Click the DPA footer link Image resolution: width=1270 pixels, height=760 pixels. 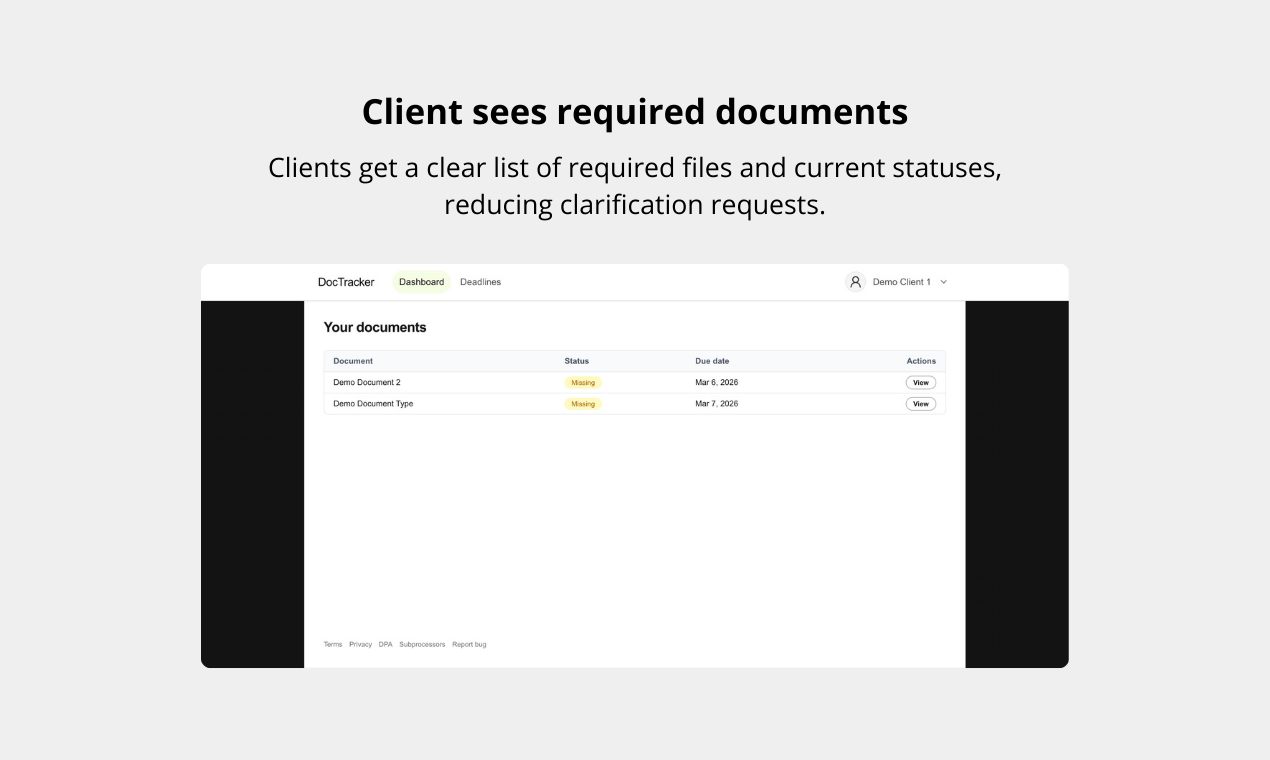point(385,644)
